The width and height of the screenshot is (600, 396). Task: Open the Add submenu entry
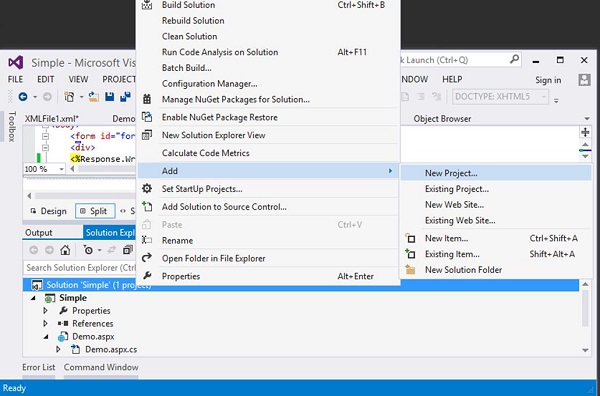(x=269, y=171)
